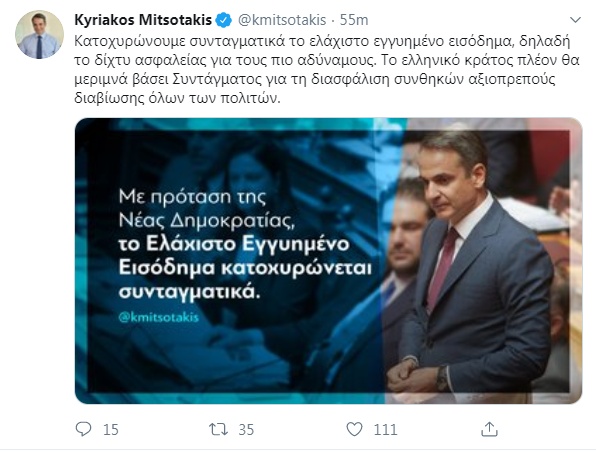
Task: Click the likes count of 111
Action: (x=385, y=430)
